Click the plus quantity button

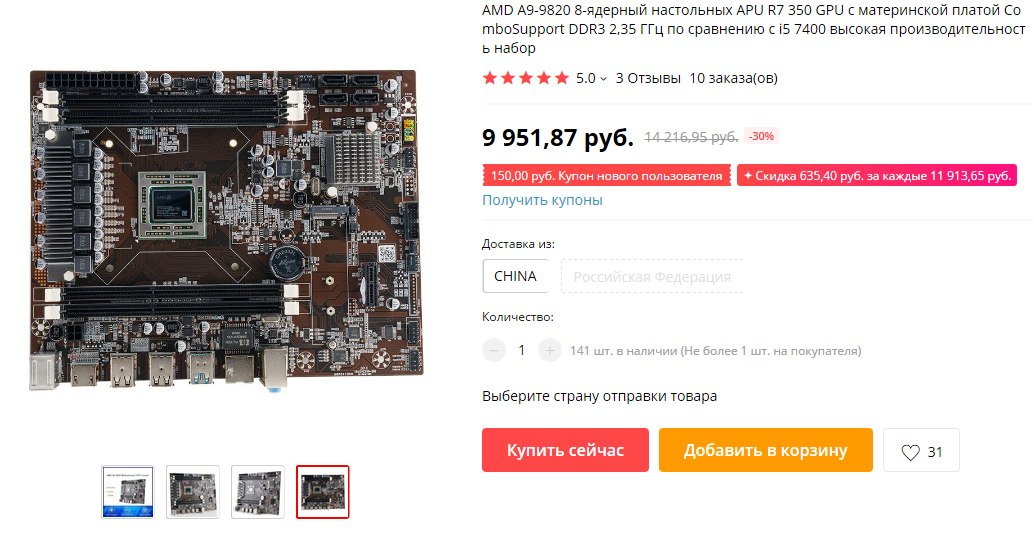[x=549, y=350]
